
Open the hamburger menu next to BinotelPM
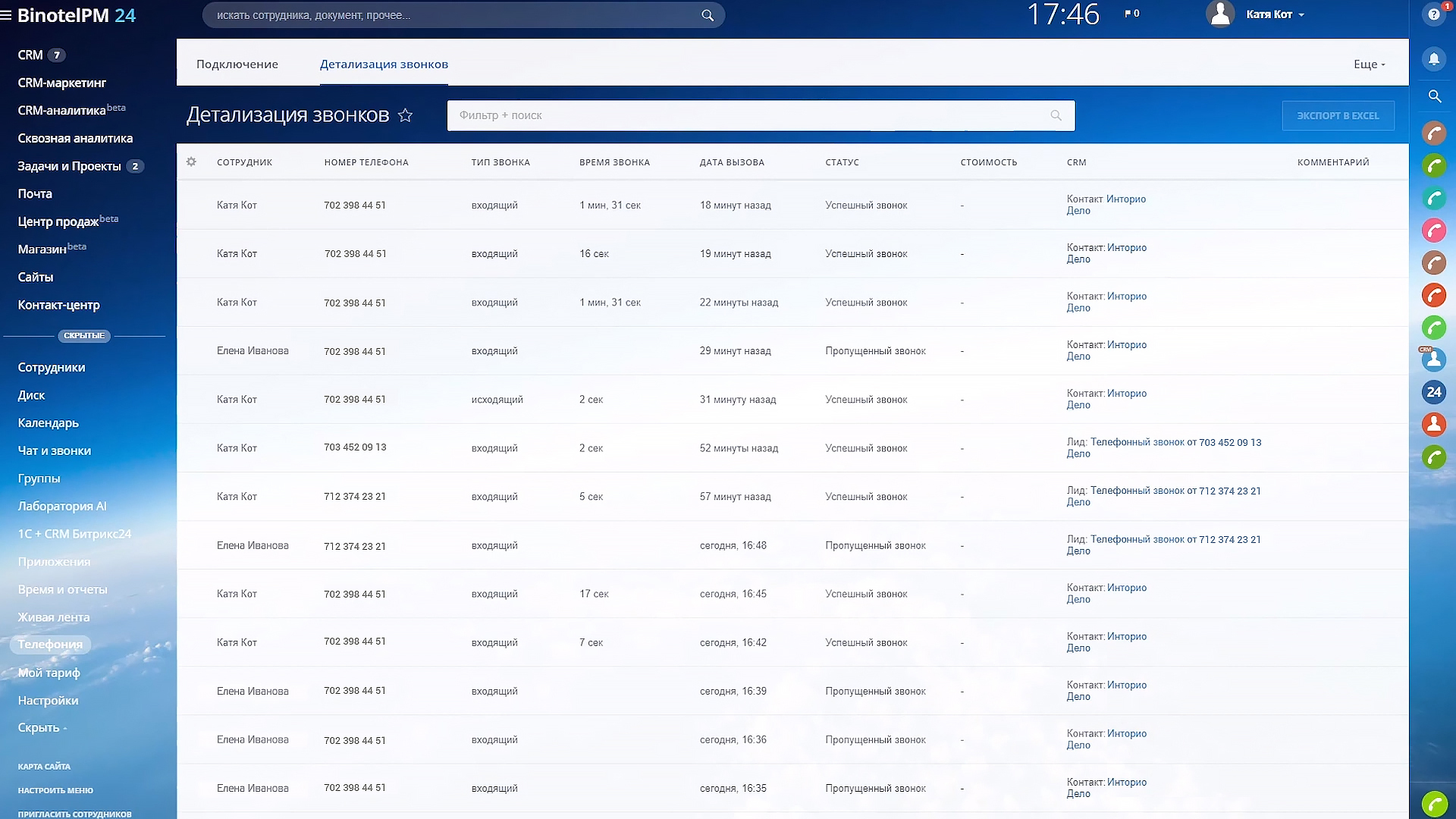(7, 15)
